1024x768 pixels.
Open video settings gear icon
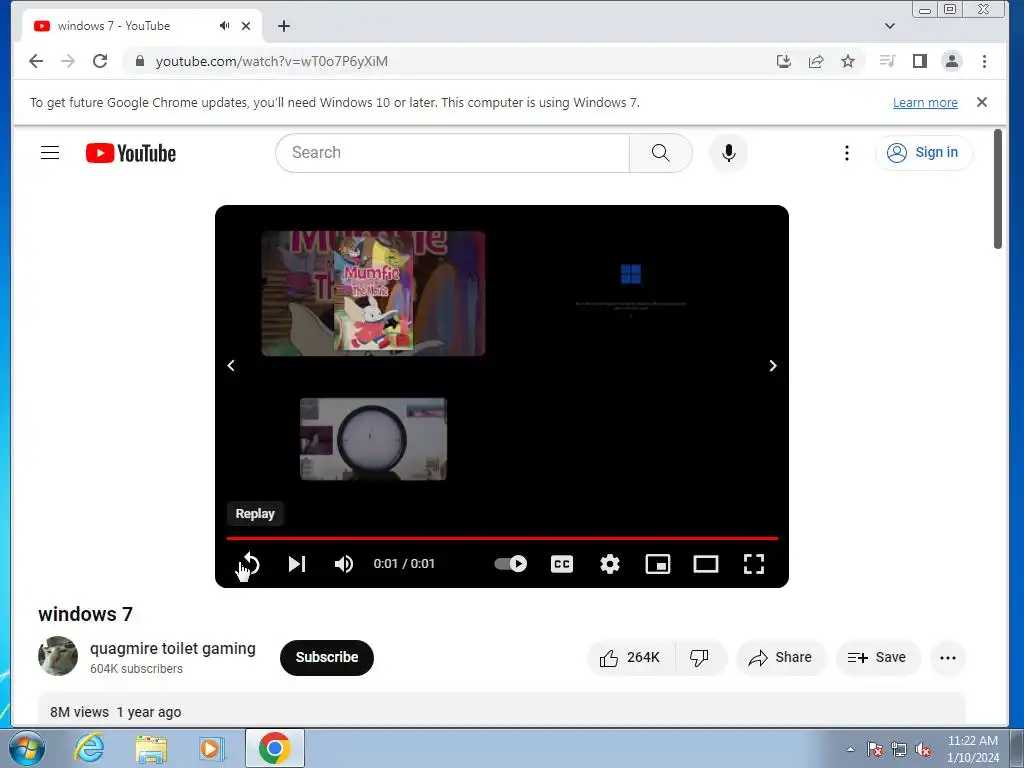pos(609,564)
